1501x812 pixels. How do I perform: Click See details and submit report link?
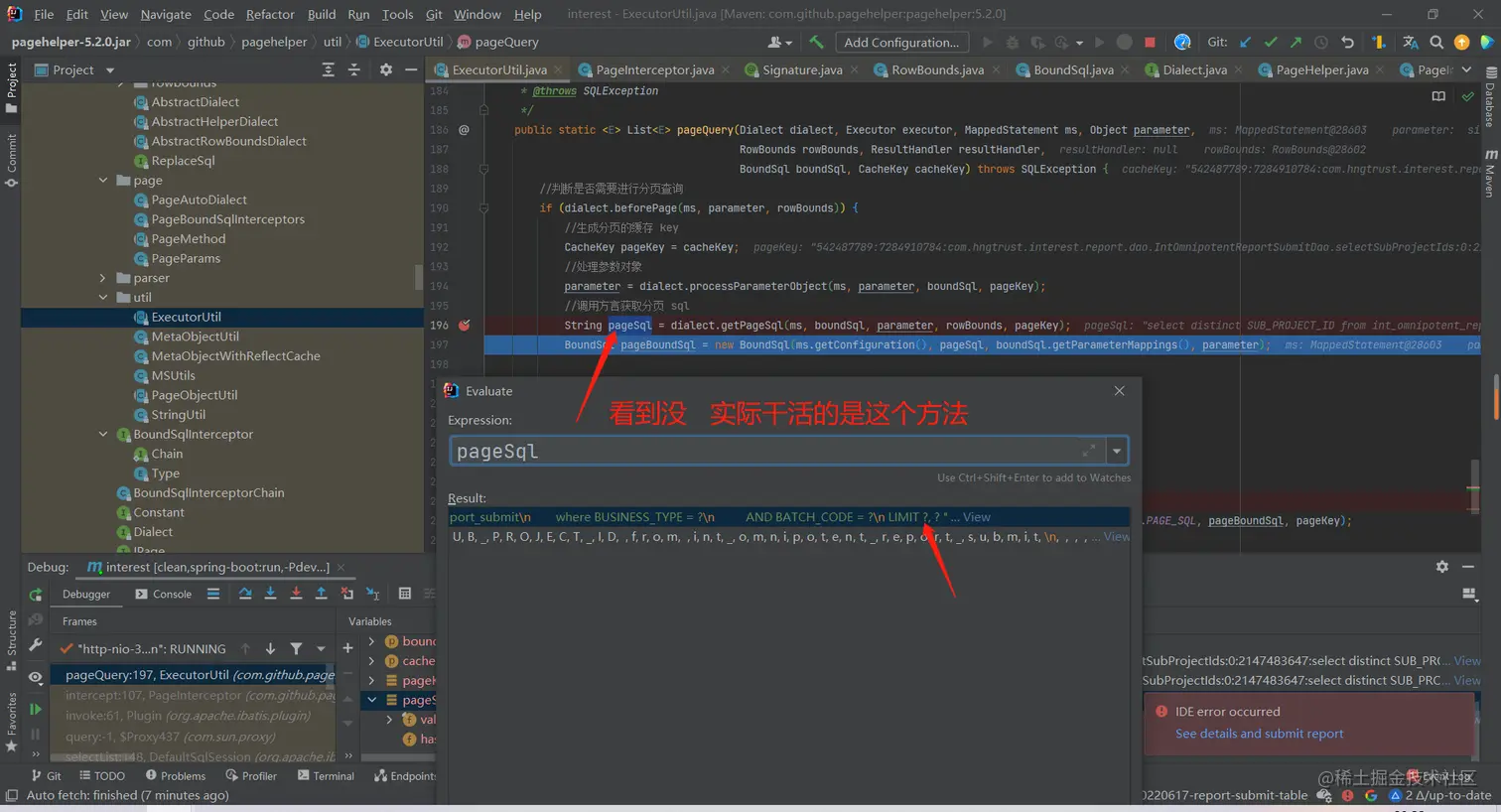point(1259,734)
